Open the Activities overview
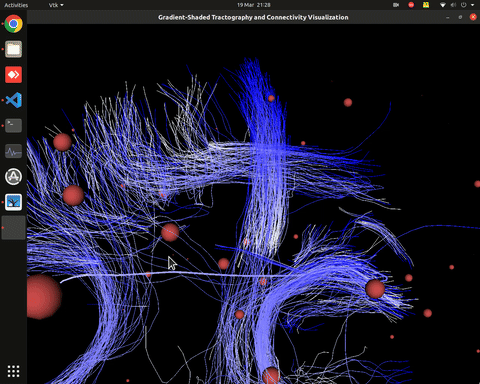This screenshot has height=384, width=480. [x=16, y=5]
